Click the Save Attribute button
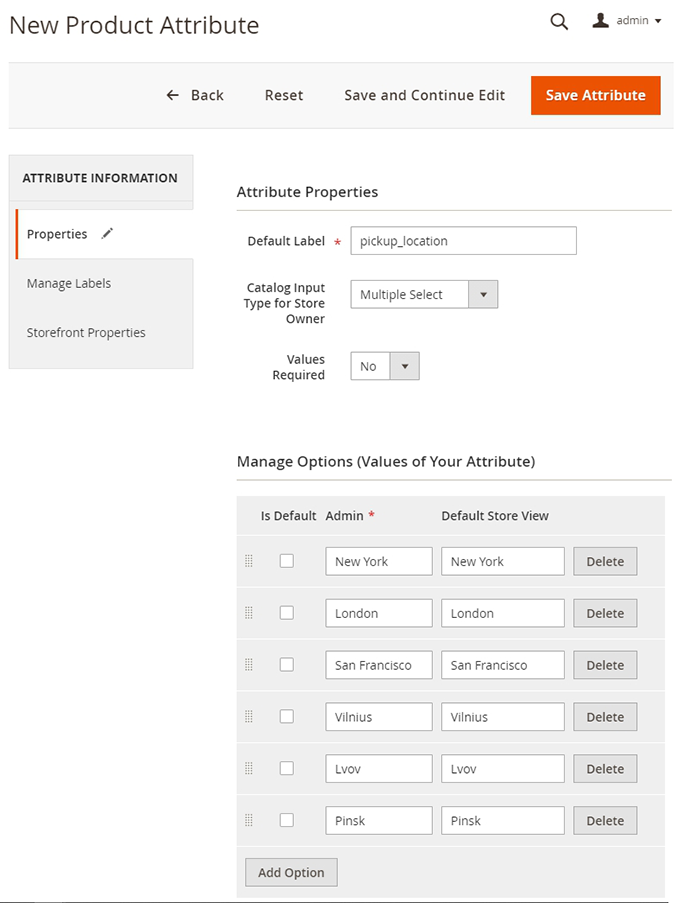Screen dimensions: 684x903 tap(595, 95)
